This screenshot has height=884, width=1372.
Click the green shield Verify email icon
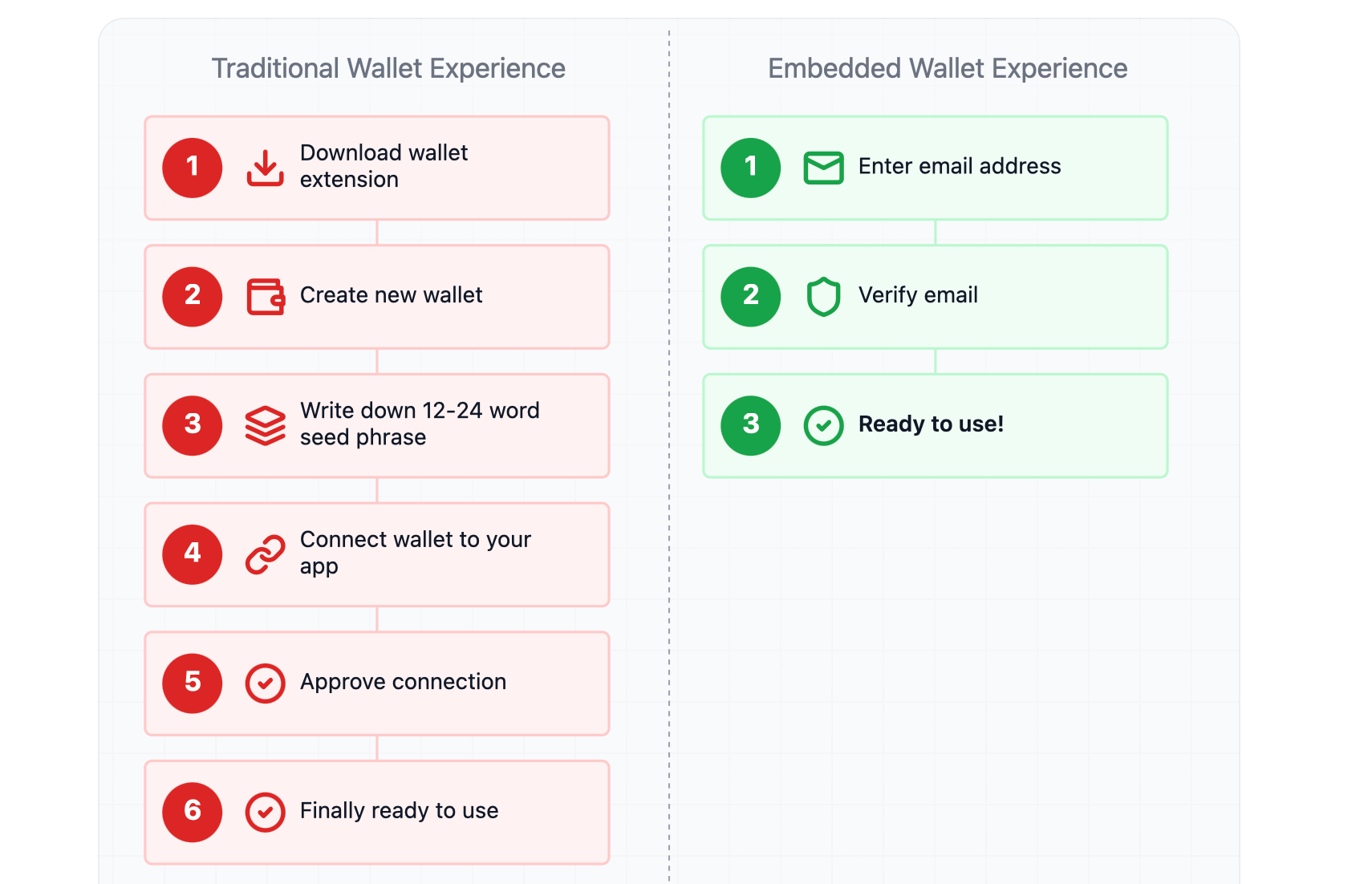click(823, 297)
